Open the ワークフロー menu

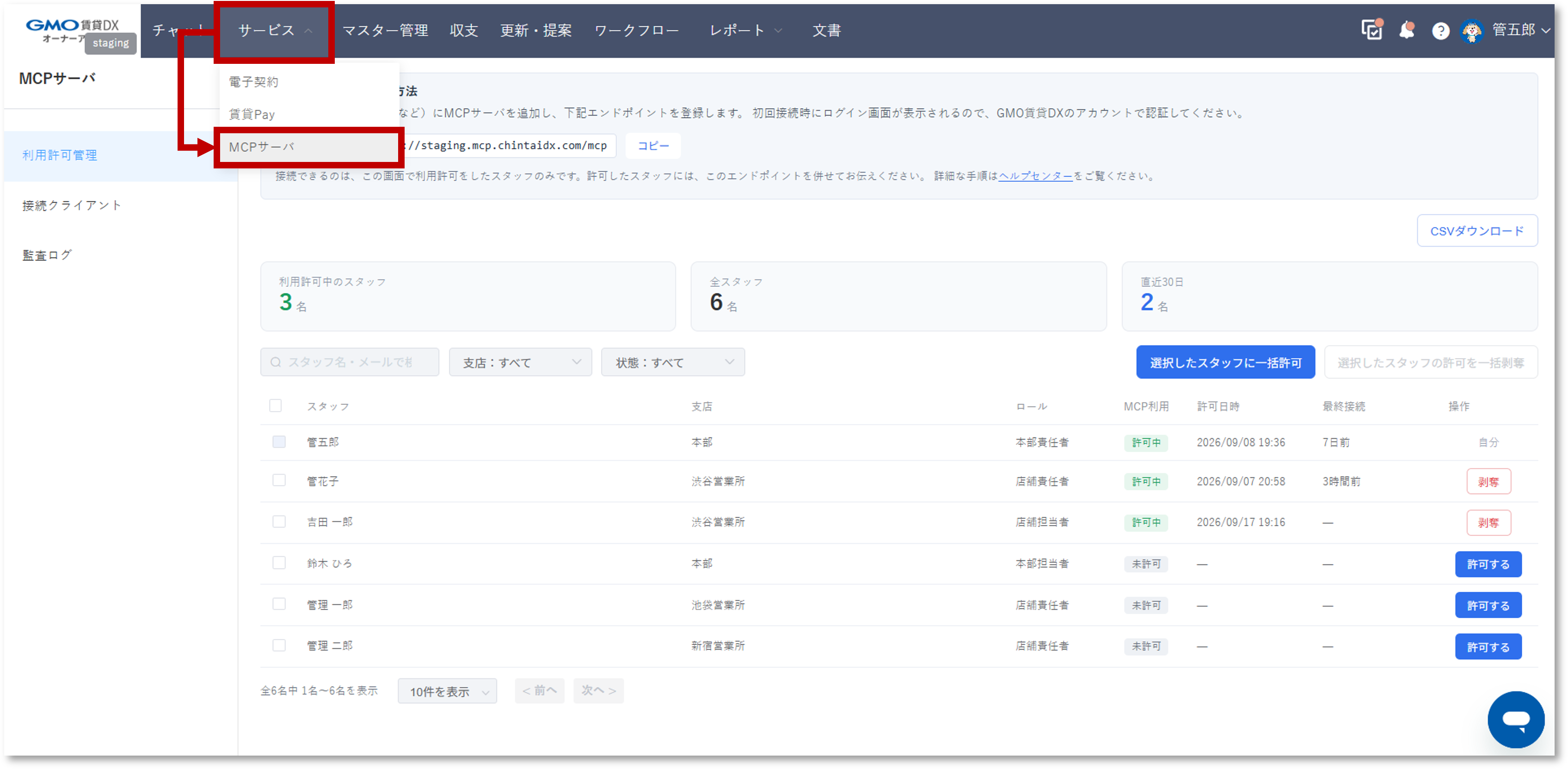(637, 31)
